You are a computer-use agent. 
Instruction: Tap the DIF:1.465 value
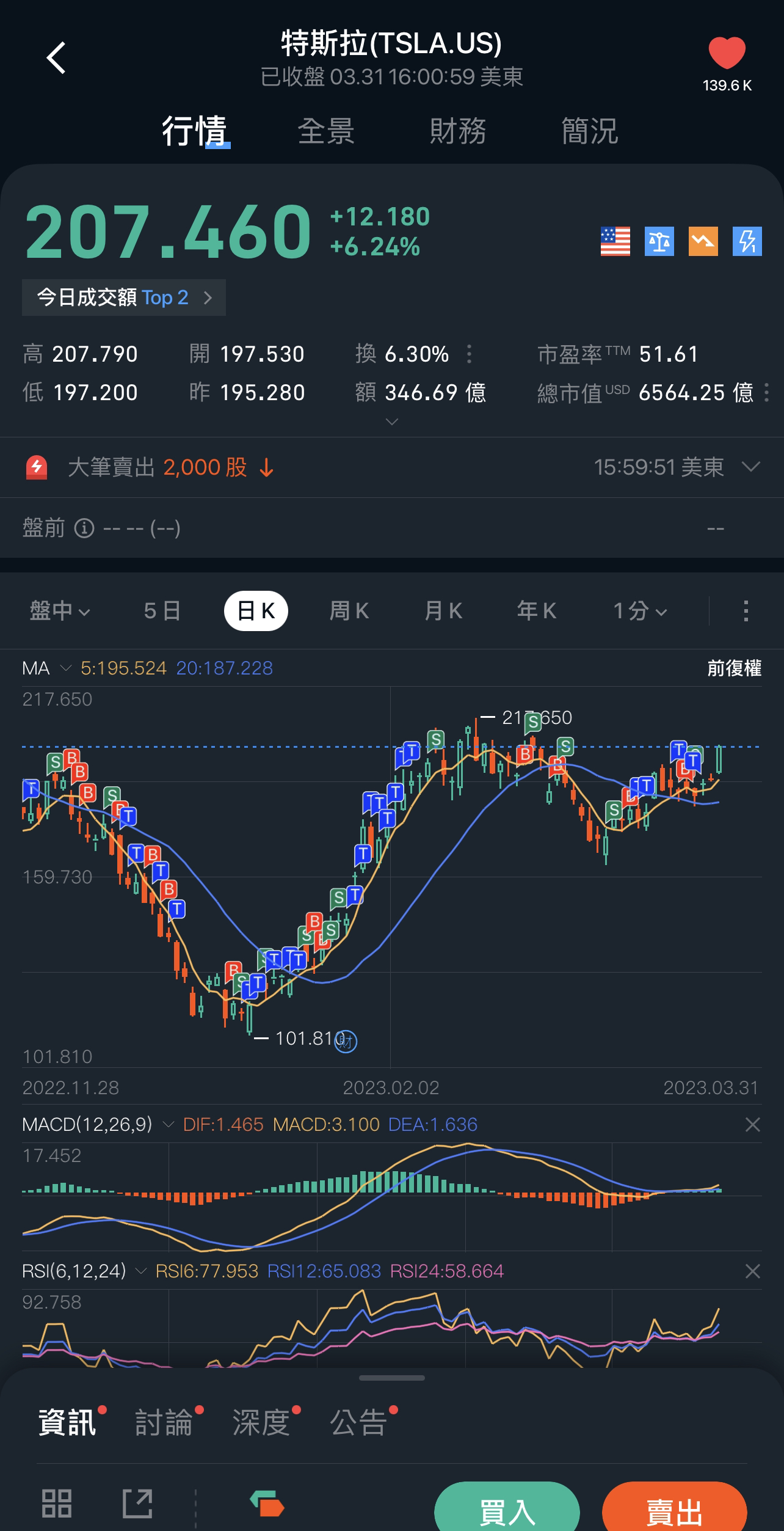coord(223,1124)
